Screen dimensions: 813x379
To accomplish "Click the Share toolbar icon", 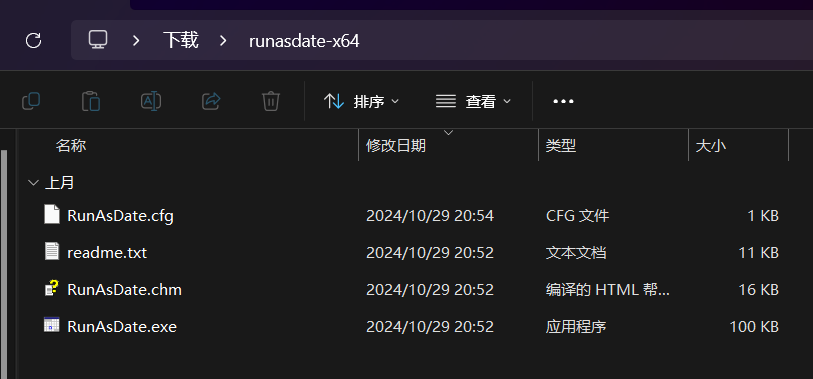I will point(211,101).
